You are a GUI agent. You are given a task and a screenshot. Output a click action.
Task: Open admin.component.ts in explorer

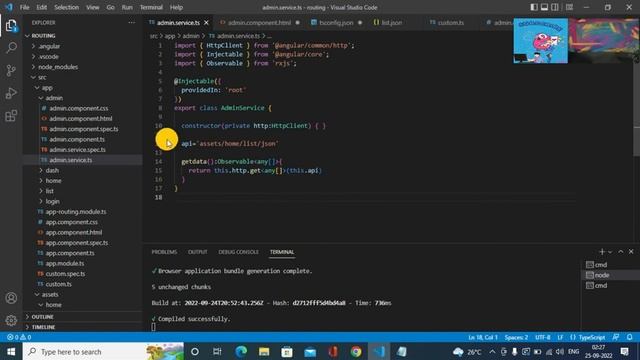coord(77,139)
